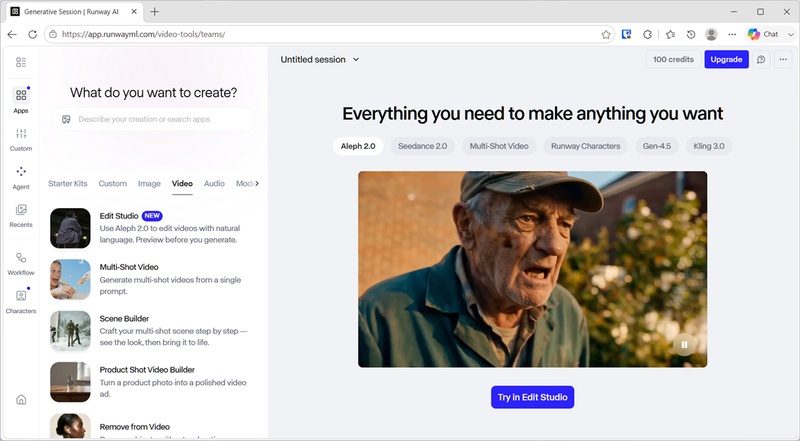800x441 pixels.
Task: Click the Edit Studio thumbnail
Action: pyautogui.click(x=70, y=228)
